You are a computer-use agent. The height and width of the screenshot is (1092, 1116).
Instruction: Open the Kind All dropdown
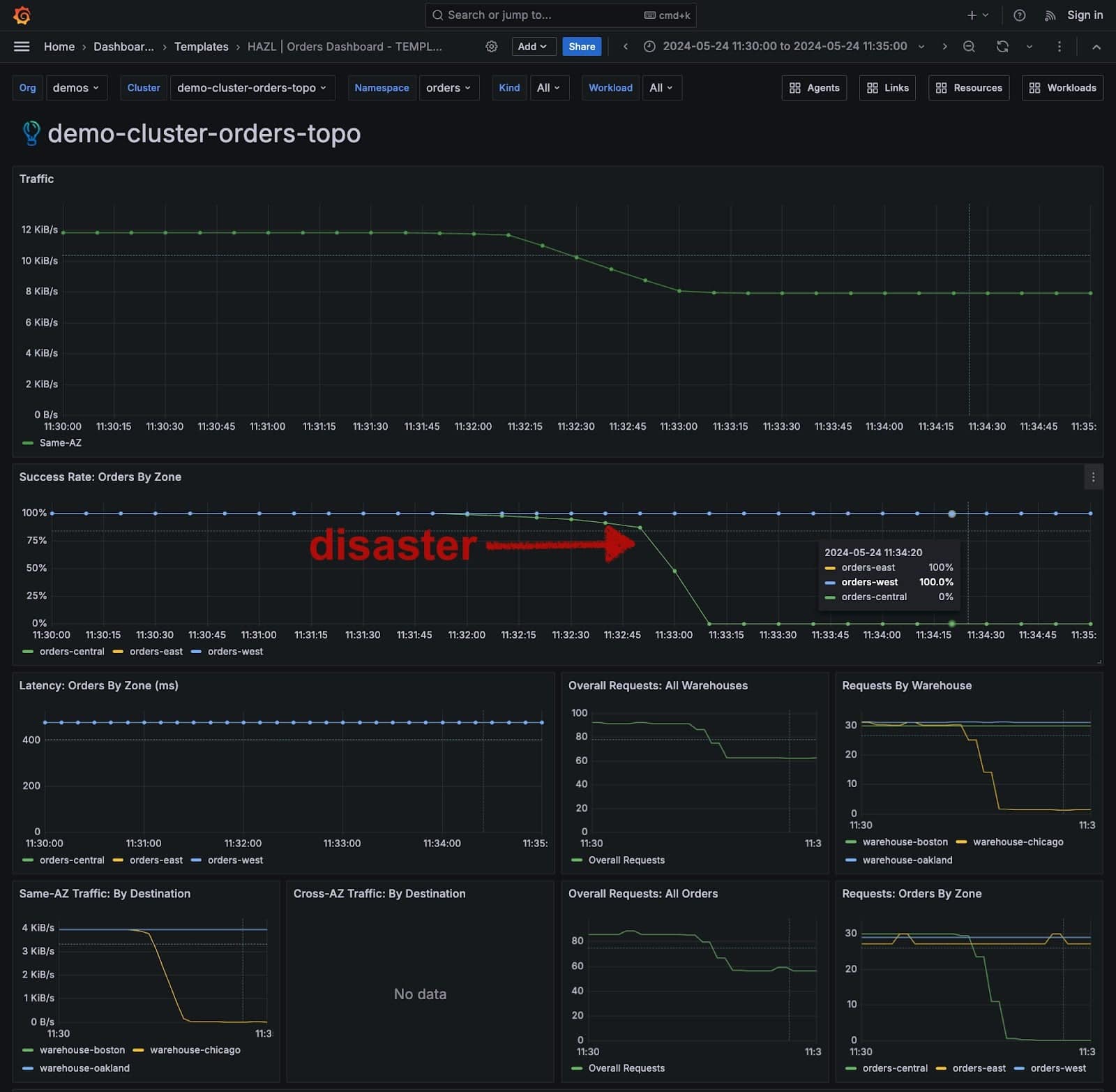pos(549,88)
